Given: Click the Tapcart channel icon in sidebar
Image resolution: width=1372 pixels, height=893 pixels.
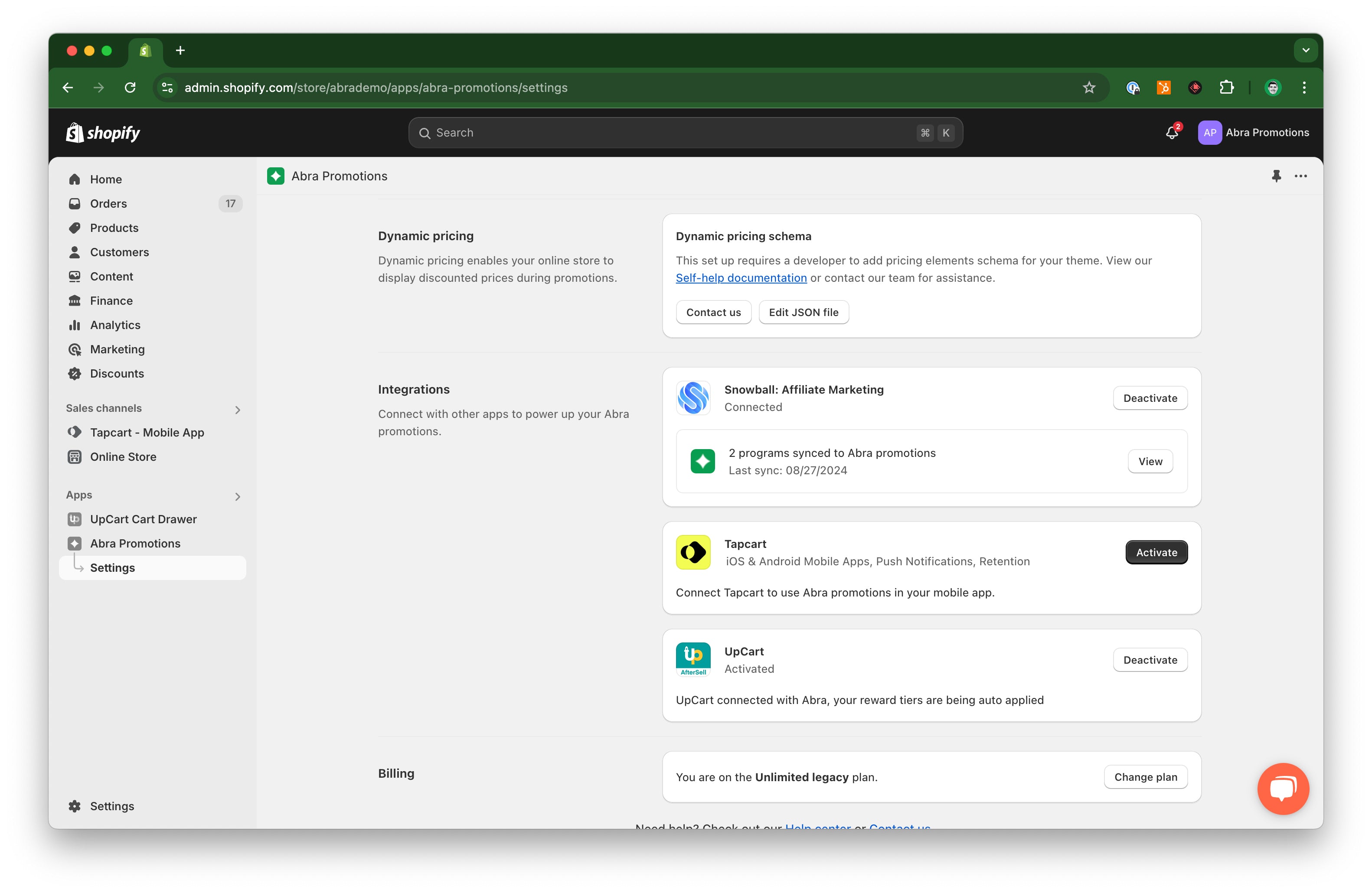Looking at the screenshot, I should [x=74, y=432].
